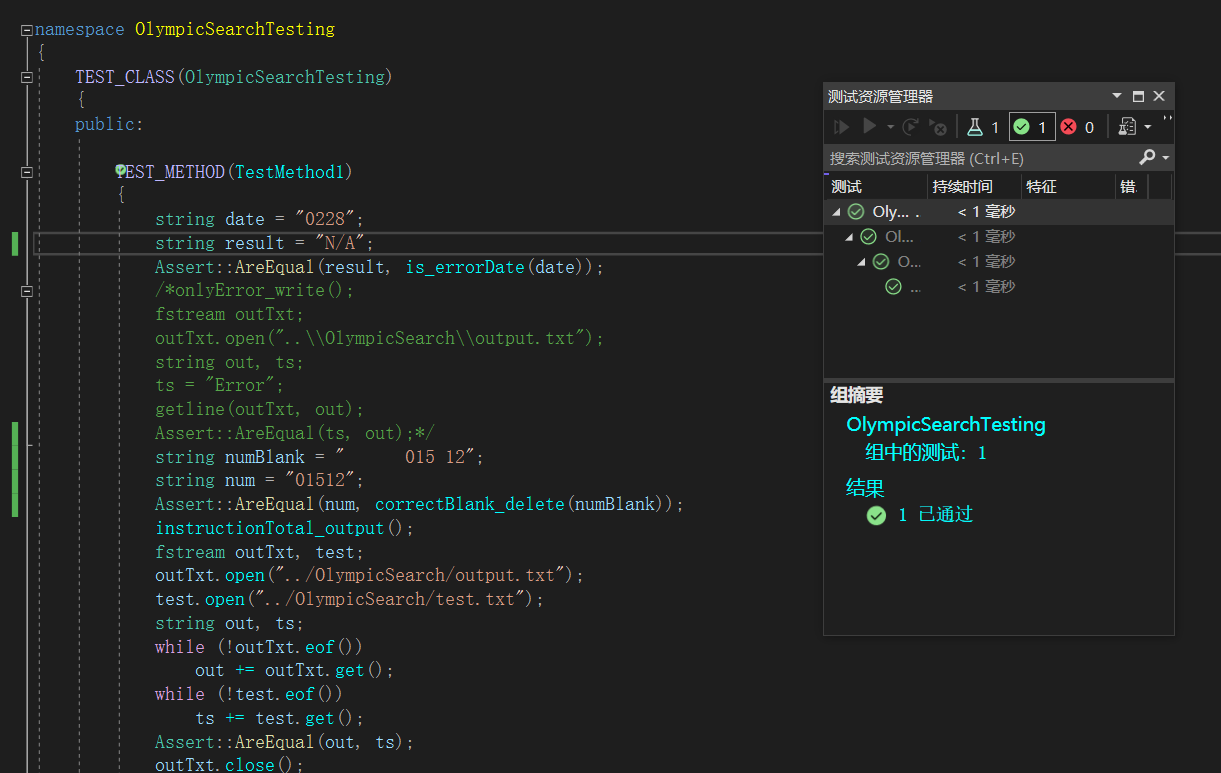Select the innermost leaf test row
Viewport: 1221px width, 773px height.
click(x=998, y=287)
